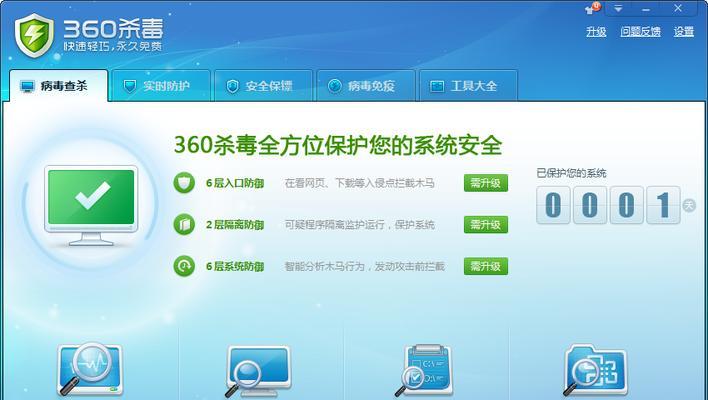Click 已保护您的系统 text
Image resolution: width=708 pixels, height=400 pixels.
pos(571,173)
